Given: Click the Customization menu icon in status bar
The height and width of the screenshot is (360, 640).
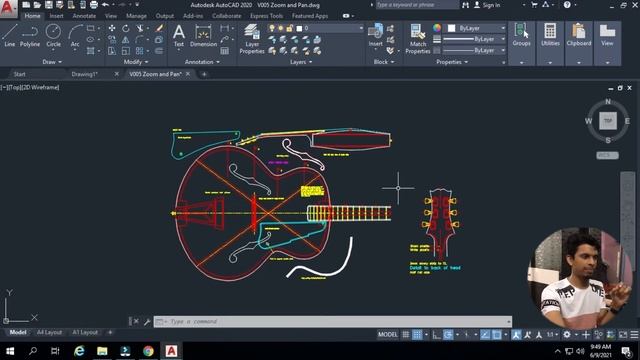Looking at the screenshot, I should (634, 335).
